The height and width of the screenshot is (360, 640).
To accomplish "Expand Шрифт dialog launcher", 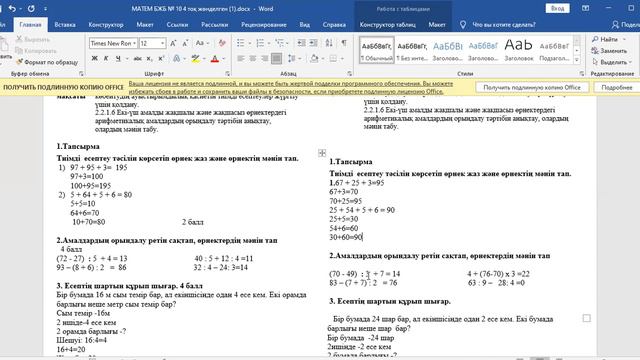I will tap(228, 74).
